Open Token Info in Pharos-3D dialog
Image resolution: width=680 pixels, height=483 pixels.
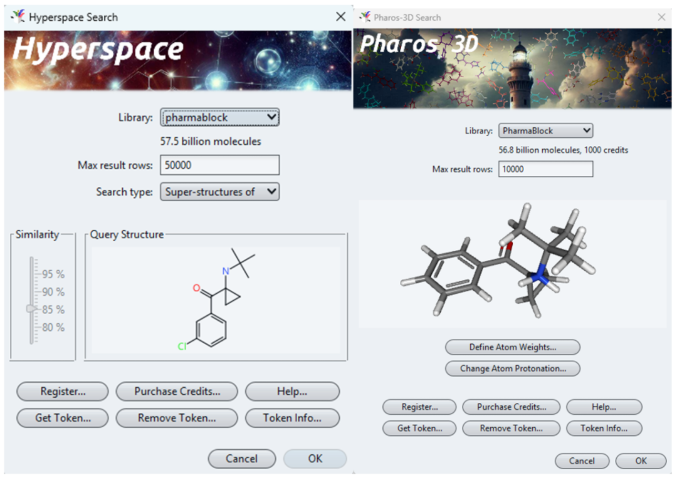[x=604, y=428]
